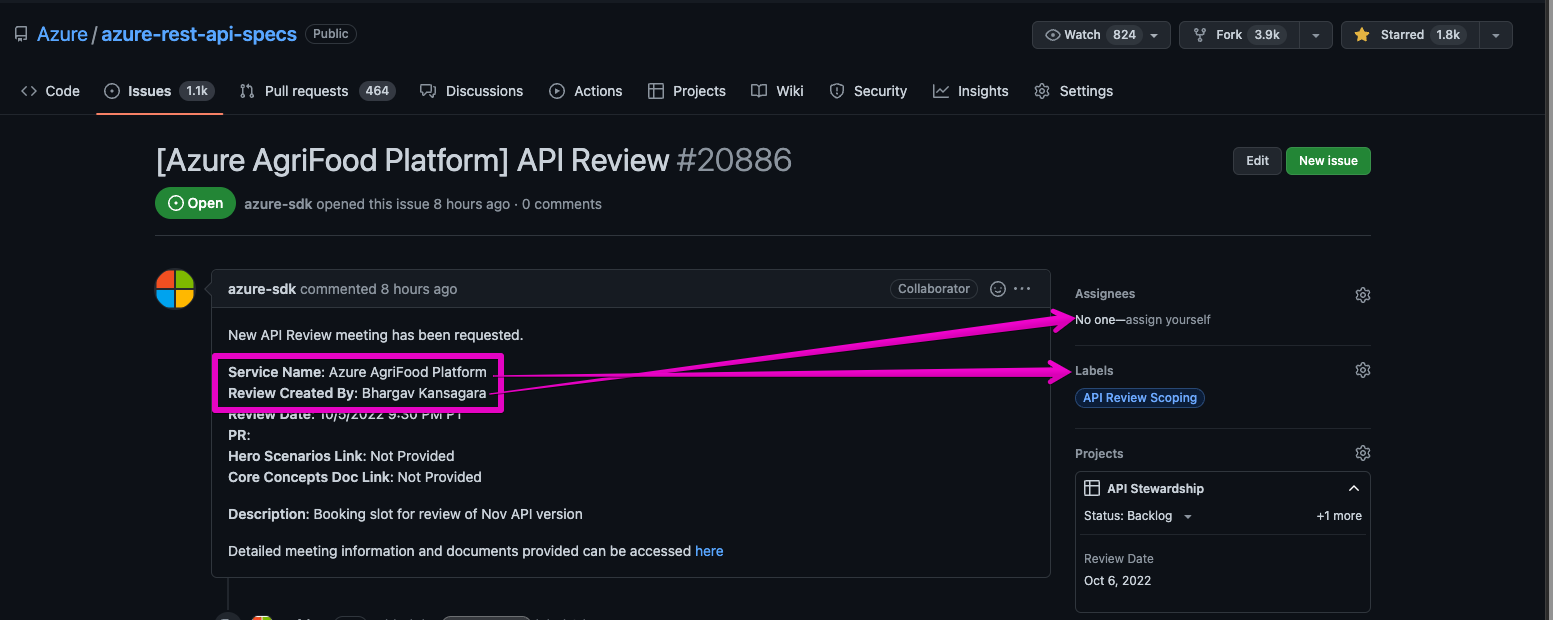Open the Status: Backlog dropdown

tap(1138, 516)
